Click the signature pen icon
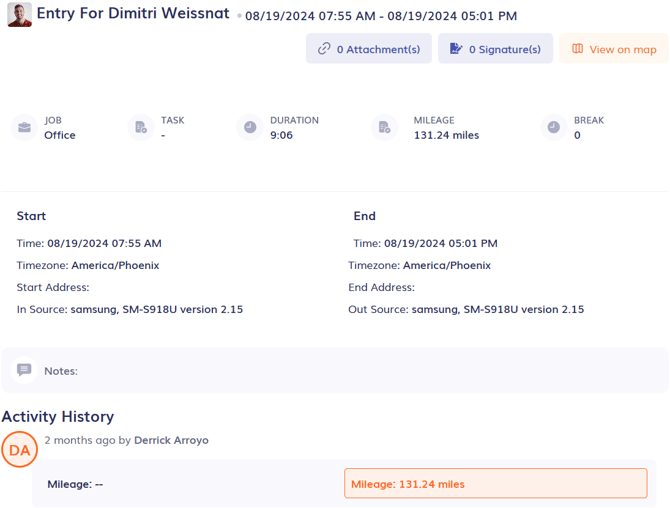 tap(456, 49)
